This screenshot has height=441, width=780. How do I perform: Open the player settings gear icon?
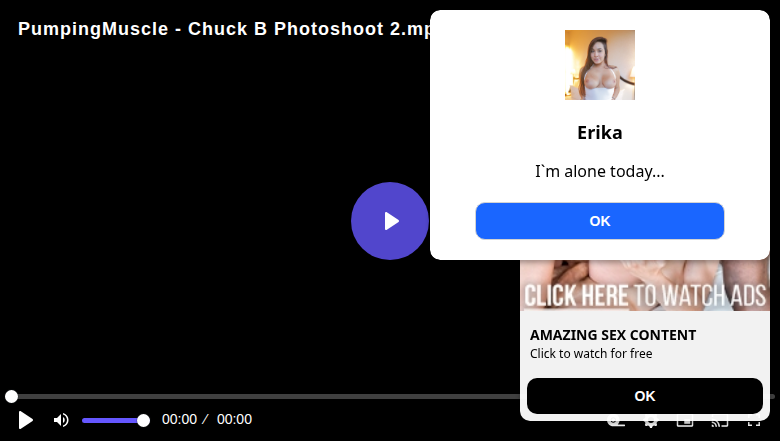tap(650, 424)
